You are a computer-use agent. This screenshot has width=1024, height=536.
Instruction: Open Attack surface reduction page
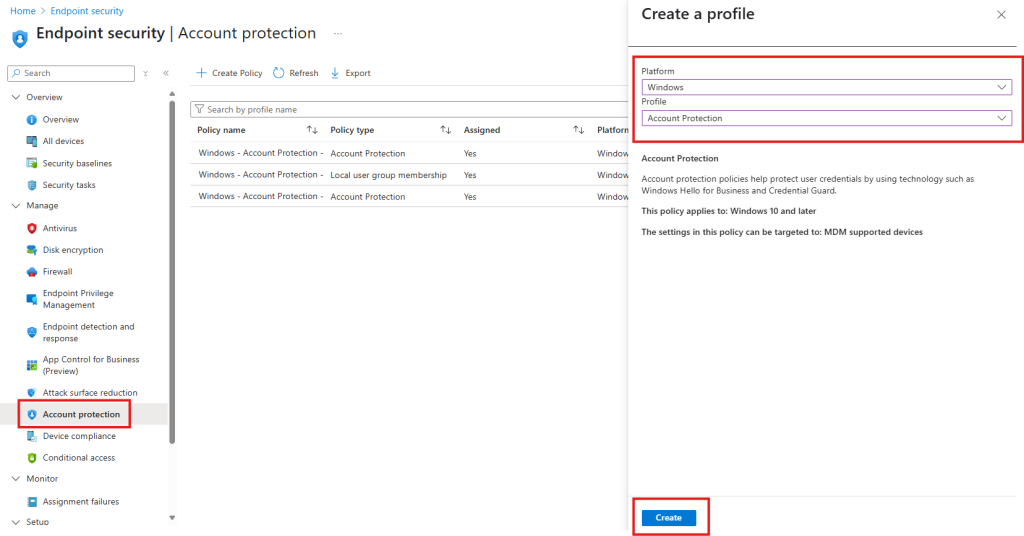pyautogui.click(x=90, y=392)
